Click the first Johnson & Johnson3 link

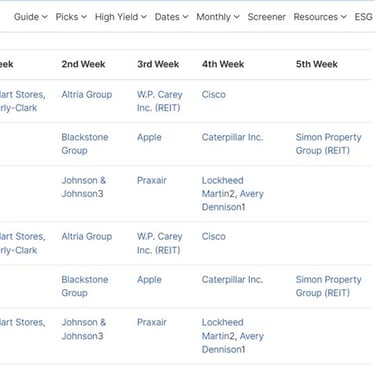tap(84, 187)
